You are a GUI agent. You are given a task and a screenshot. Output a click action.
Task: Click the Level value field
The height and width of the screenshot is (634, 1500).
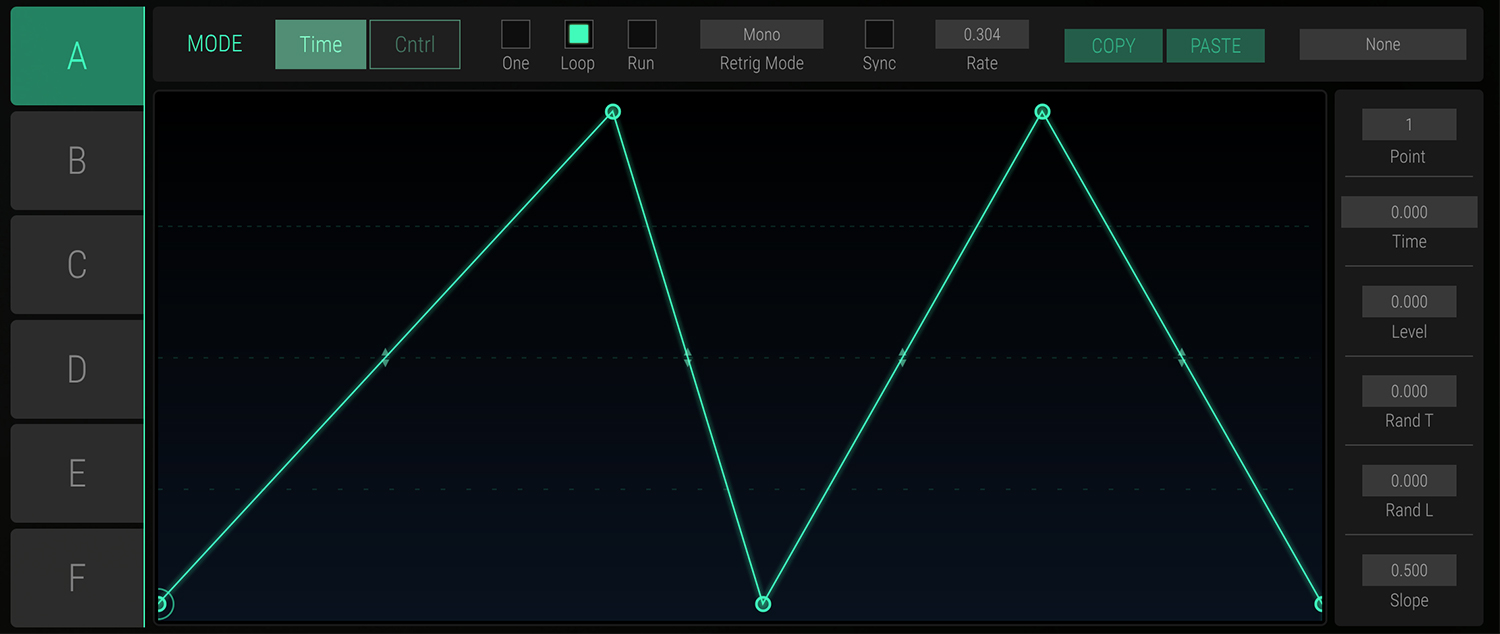[x=1409, y=302]
